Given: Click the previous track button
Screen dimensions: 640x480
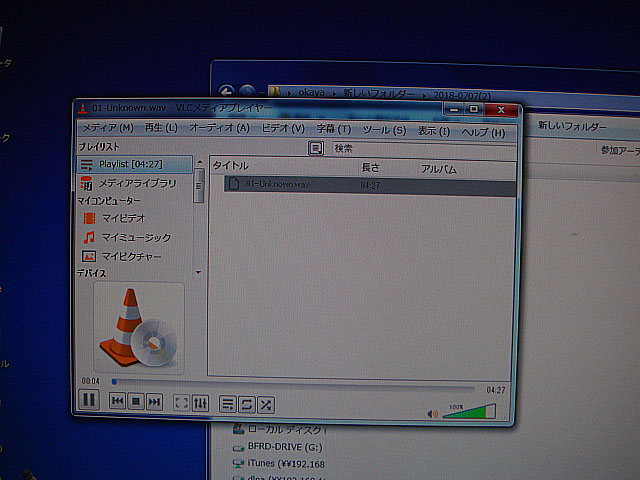Looking at the screenshot, I should [117, 401].
